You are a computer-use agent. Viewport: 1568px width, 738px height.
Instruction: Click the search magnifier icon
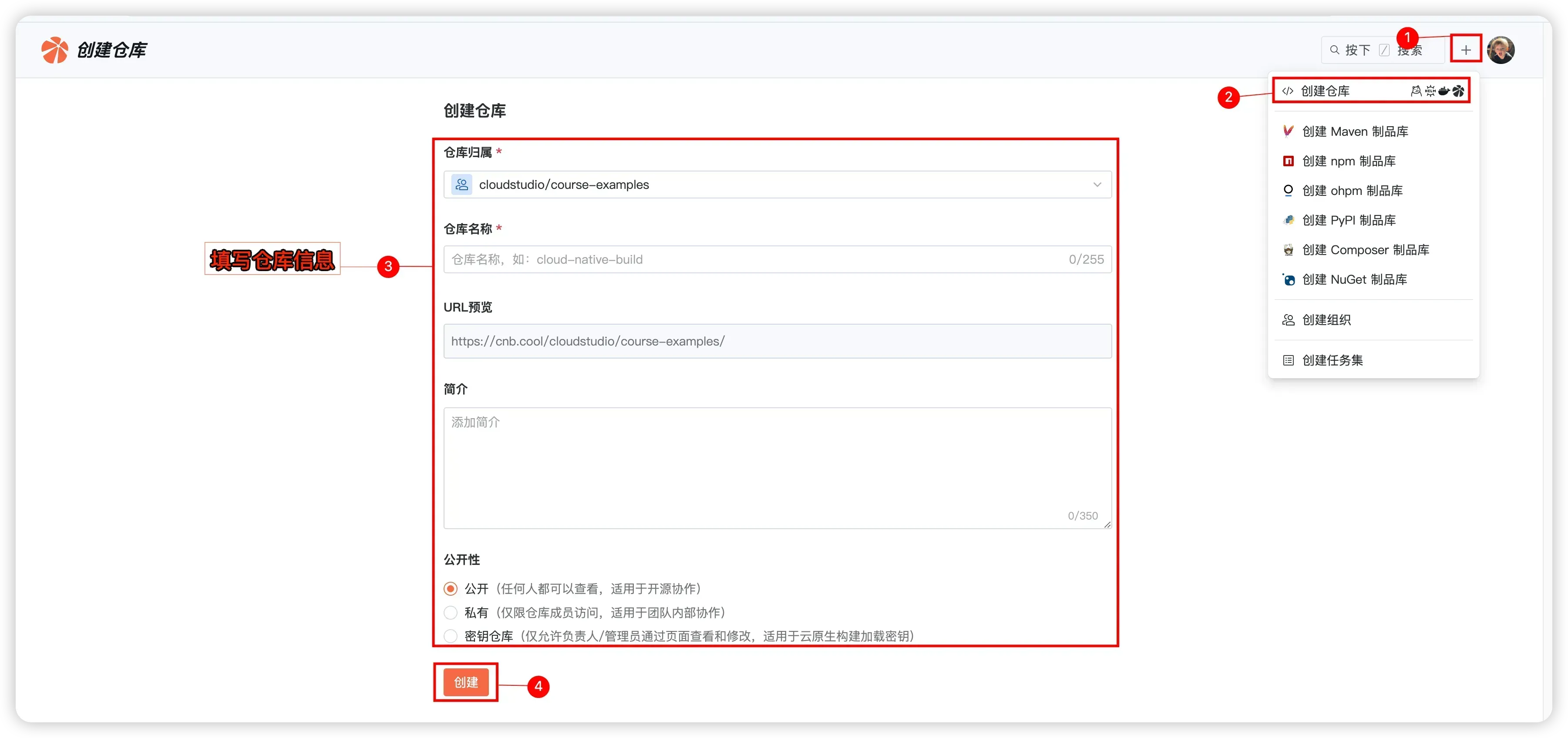(x=1334, y=50)
